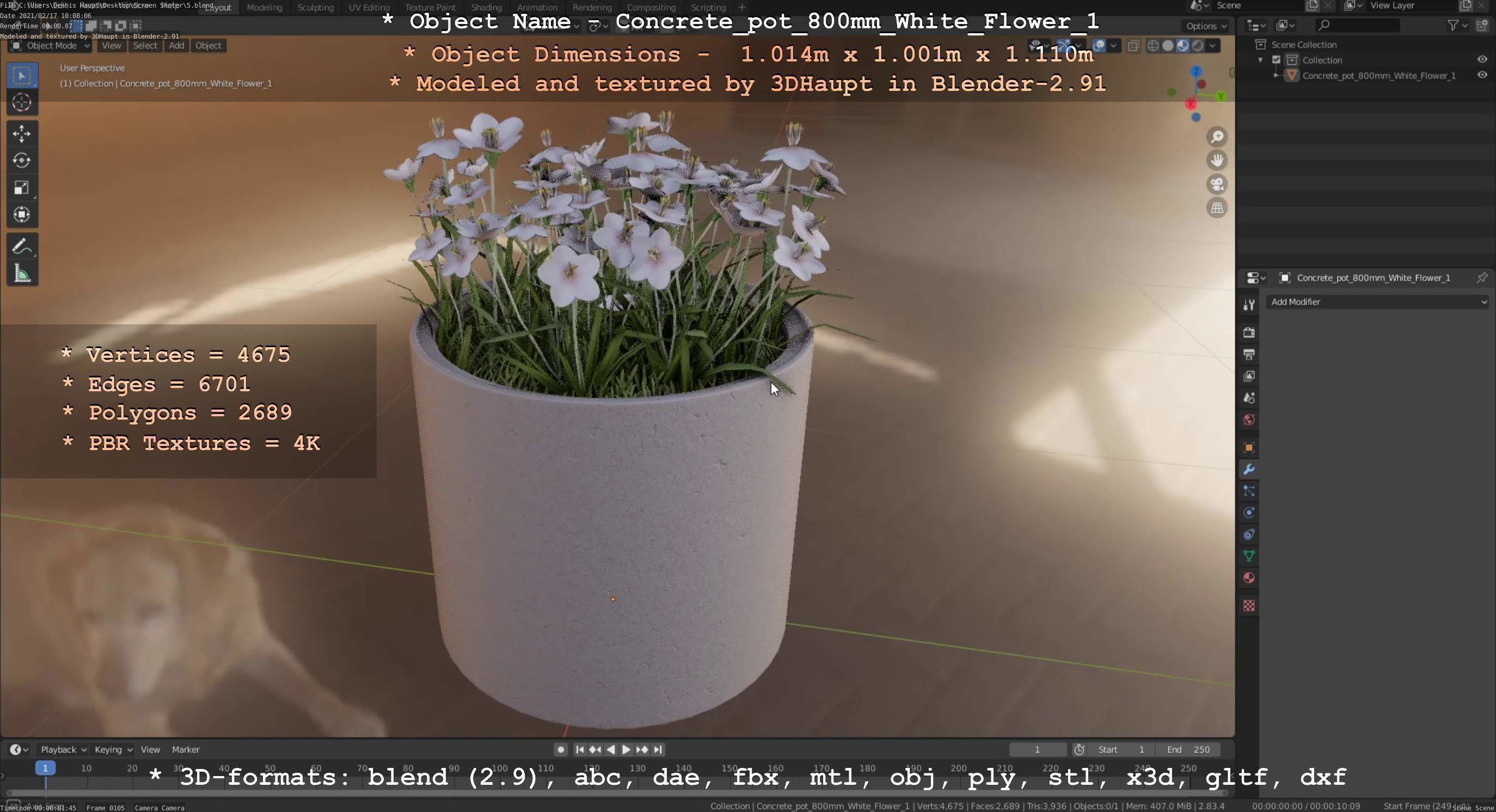Switch to the Modeling workspace tab
This screenshot has height=812, width=1496.
(x=264, y=8)
